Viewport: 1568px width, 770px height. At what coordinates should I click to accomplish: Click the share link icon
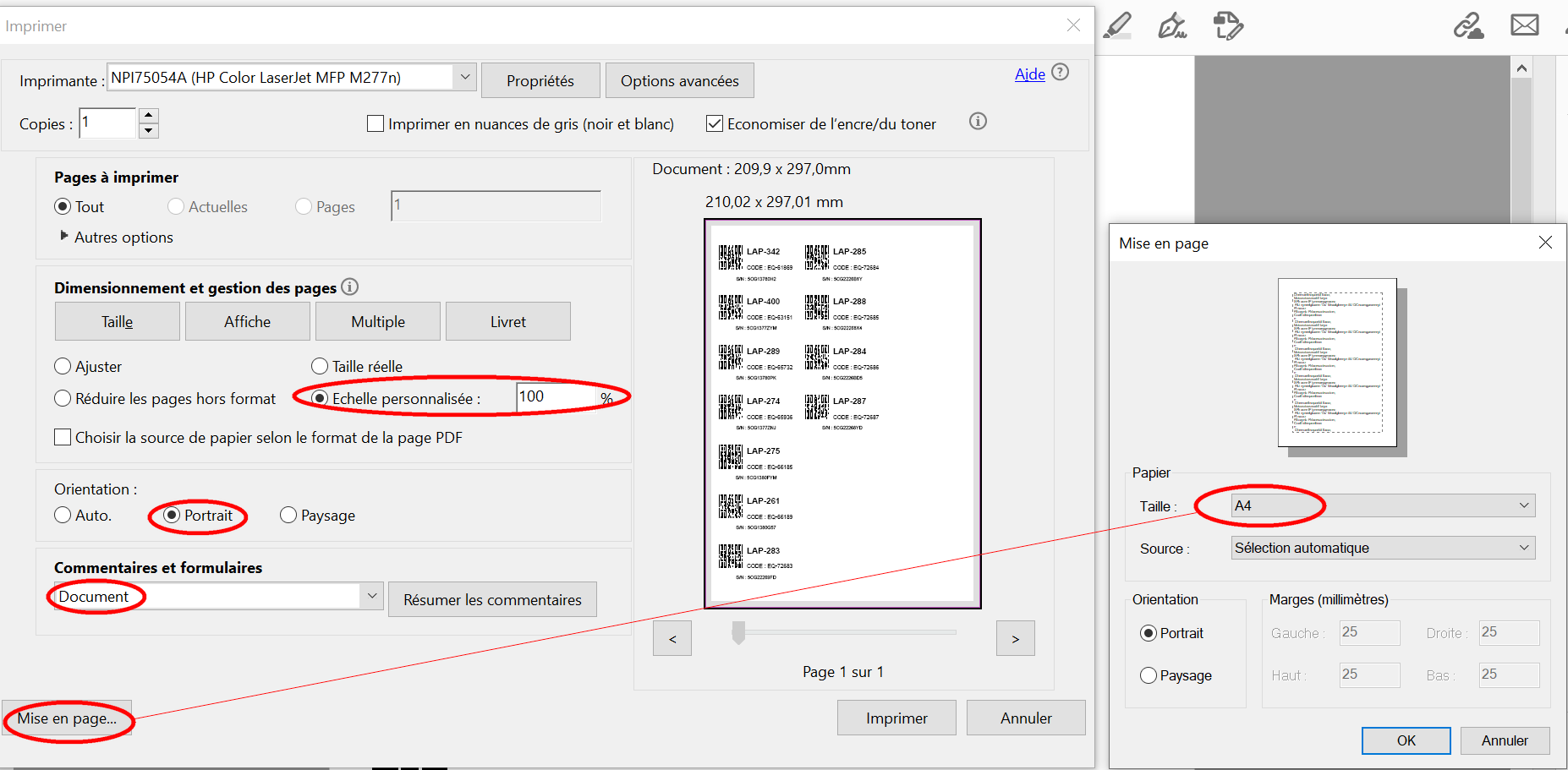[x=1469, y=25]
